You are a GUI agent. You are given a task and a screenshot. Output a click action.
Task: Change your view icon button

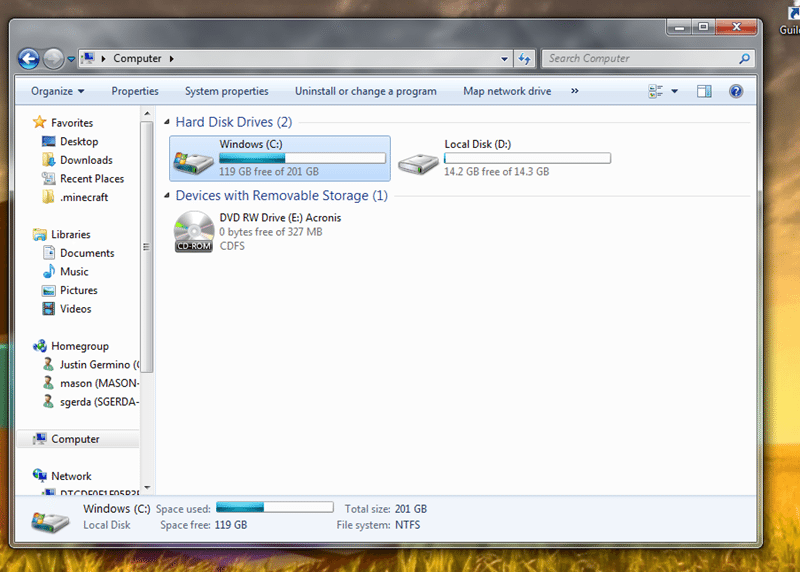(x=656, y=91)
